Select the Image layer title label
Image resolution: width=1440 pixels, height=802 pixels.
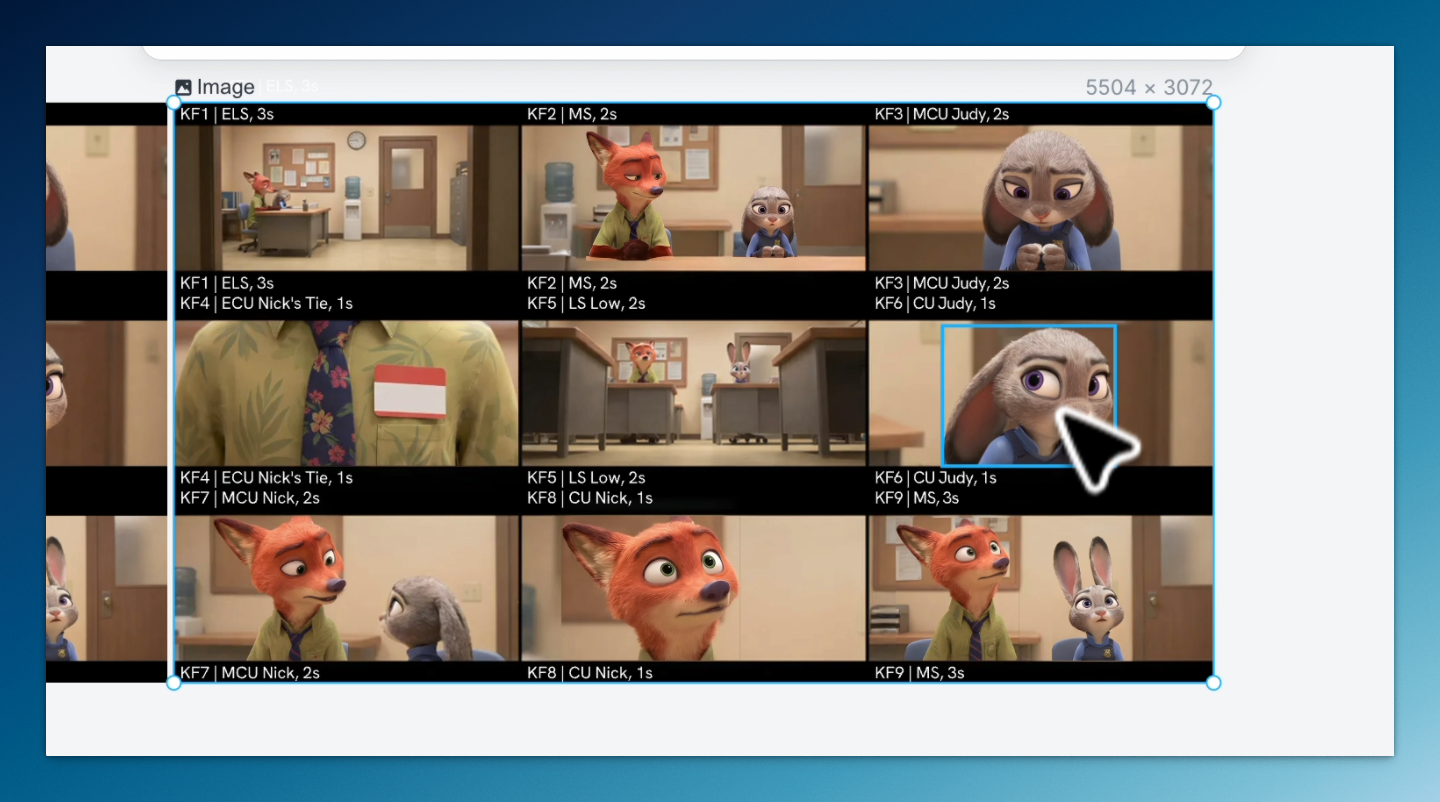225,88
